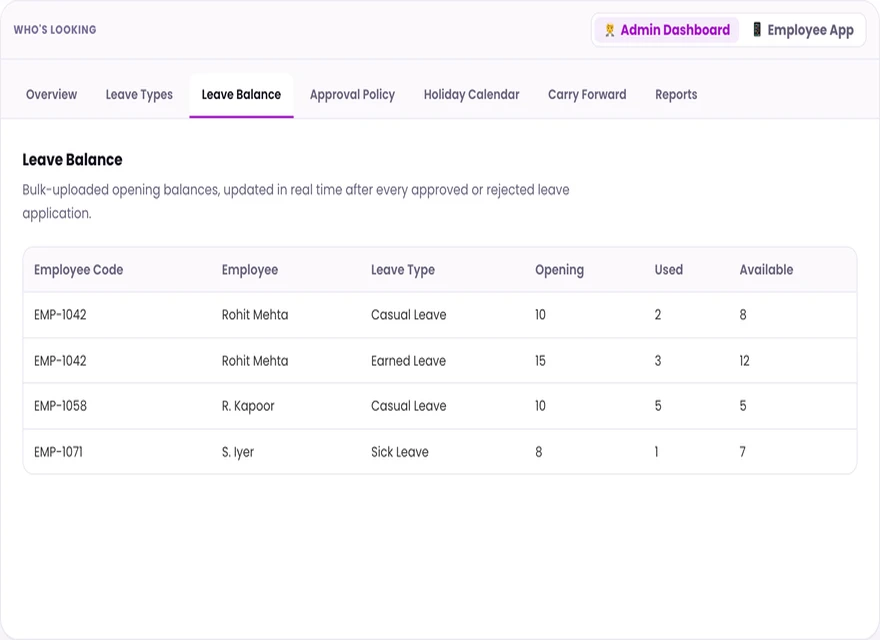This screenshot has height=640, width=880.
Task: Click the Employee Code column header
Action: [x=79, y=269]
